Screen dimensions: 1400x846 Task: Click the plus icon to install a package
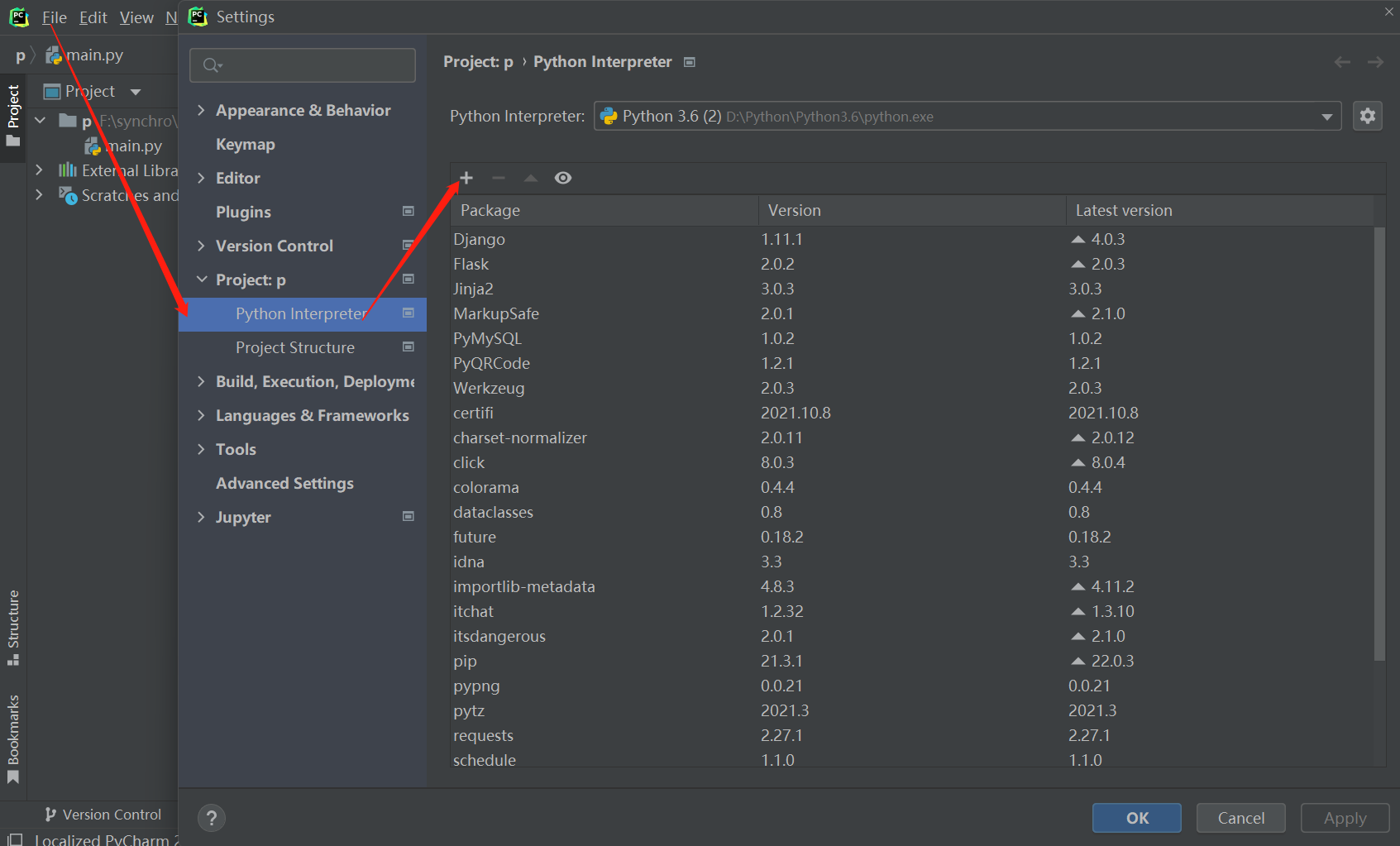(x=466, y=178)
